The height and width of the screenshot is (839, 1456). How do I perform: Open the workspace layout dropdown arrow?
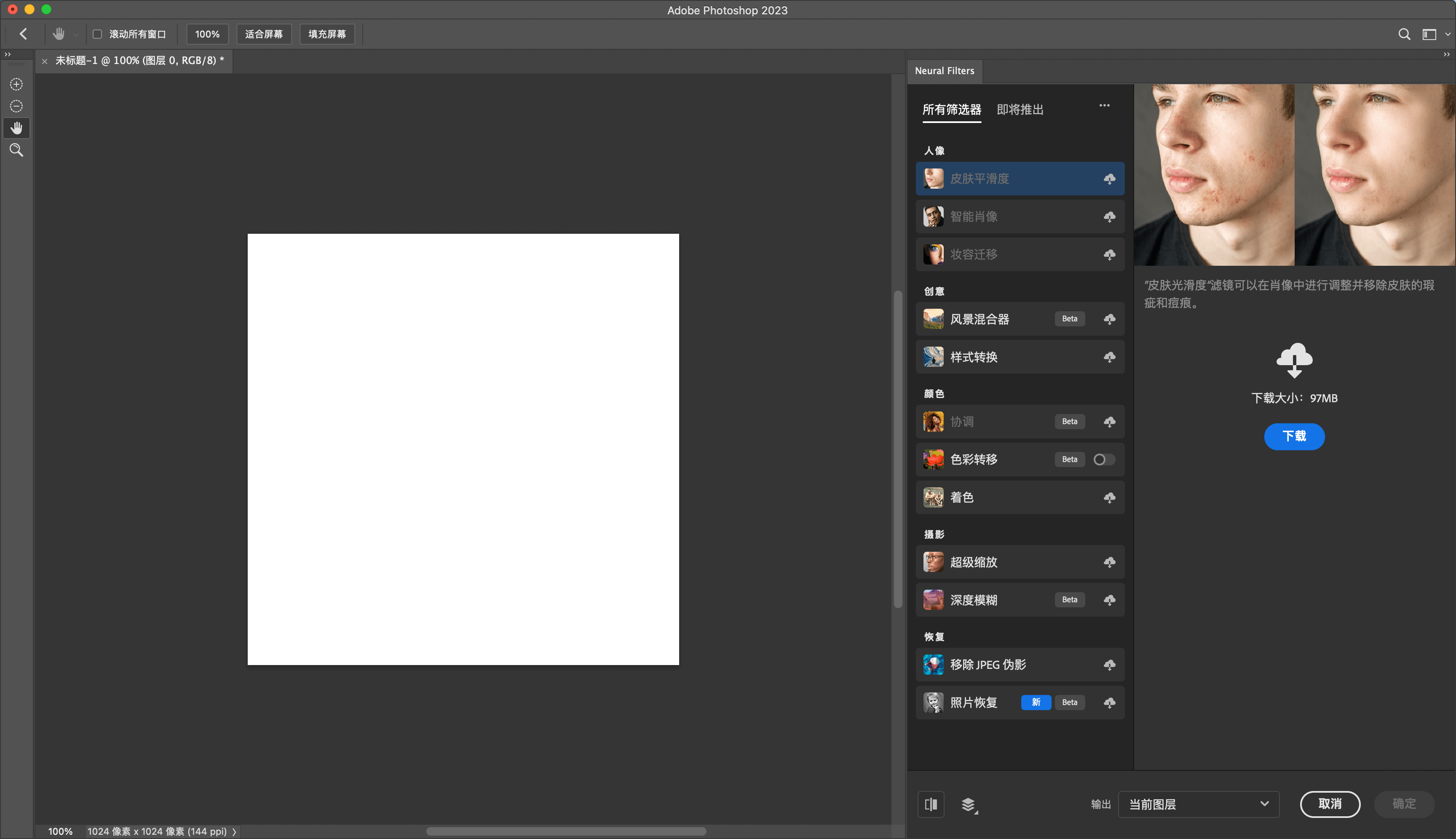tap(1447, 34)
